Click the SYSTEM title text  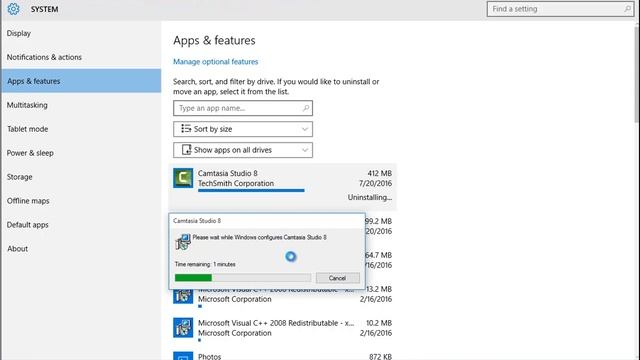tap(44, 9)
